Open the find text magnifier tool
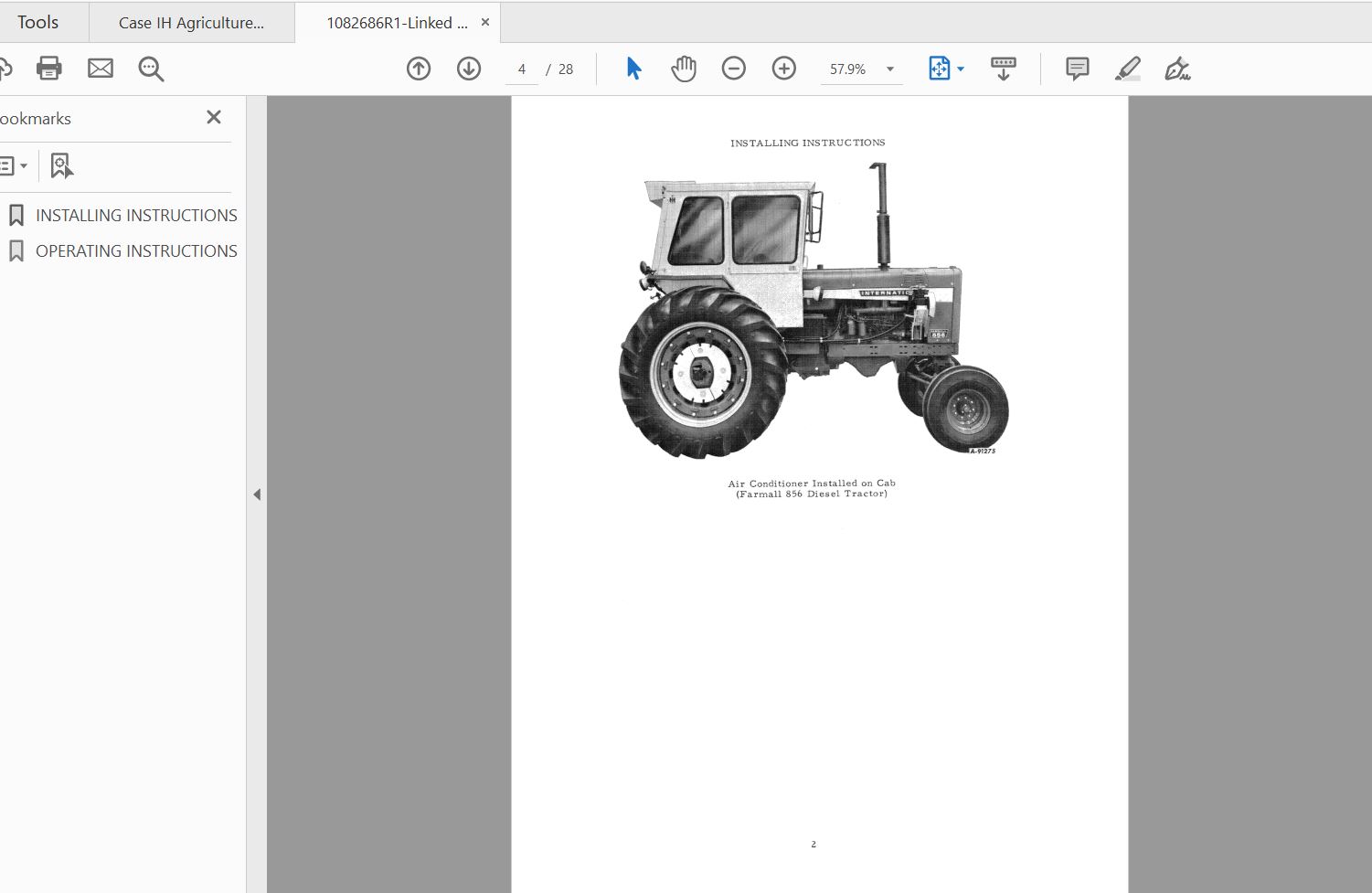 pyautogui.click(x=151, y=69)
